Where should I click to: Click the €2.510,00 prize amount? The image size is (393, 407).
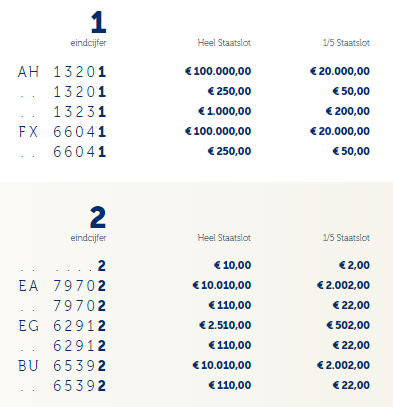point(225,325)
